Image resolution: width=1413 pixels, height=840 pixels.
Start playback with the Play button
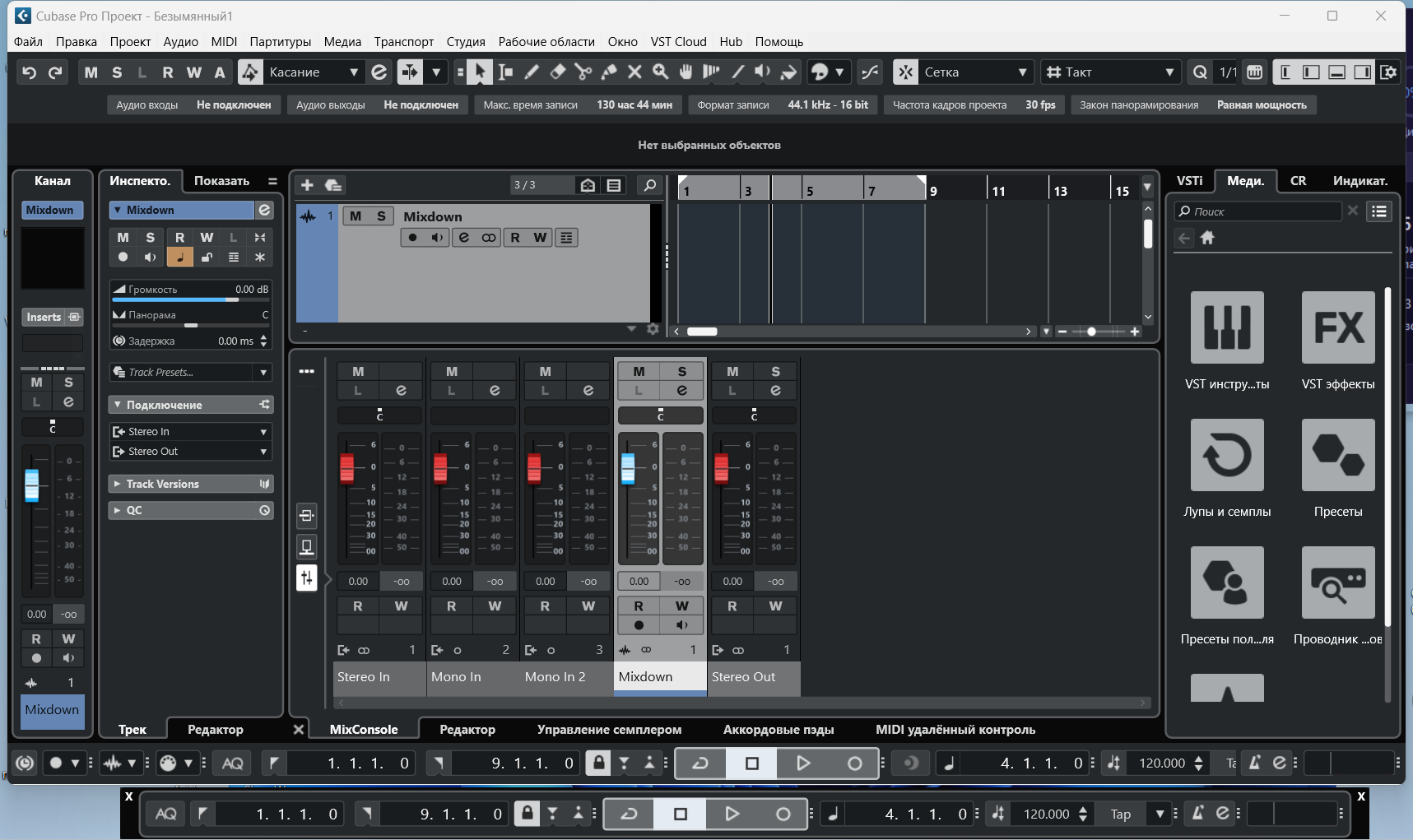coord(803,763)
